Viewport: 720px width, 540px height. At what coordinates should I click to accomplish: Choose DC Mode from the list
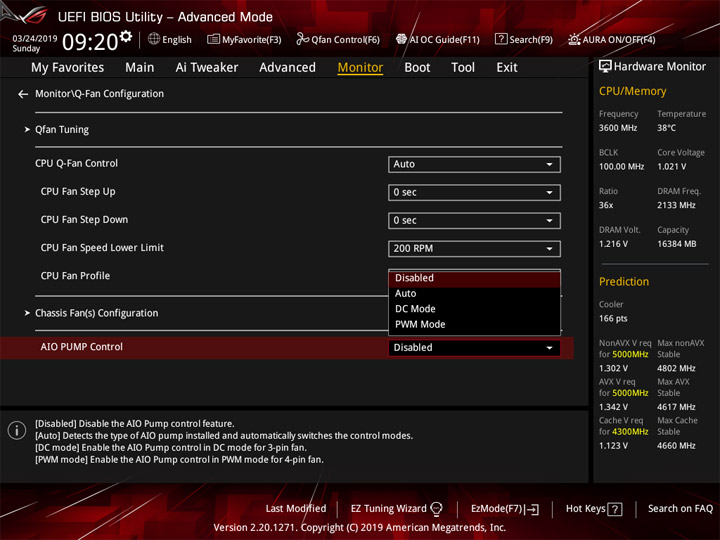click(474, 309)
